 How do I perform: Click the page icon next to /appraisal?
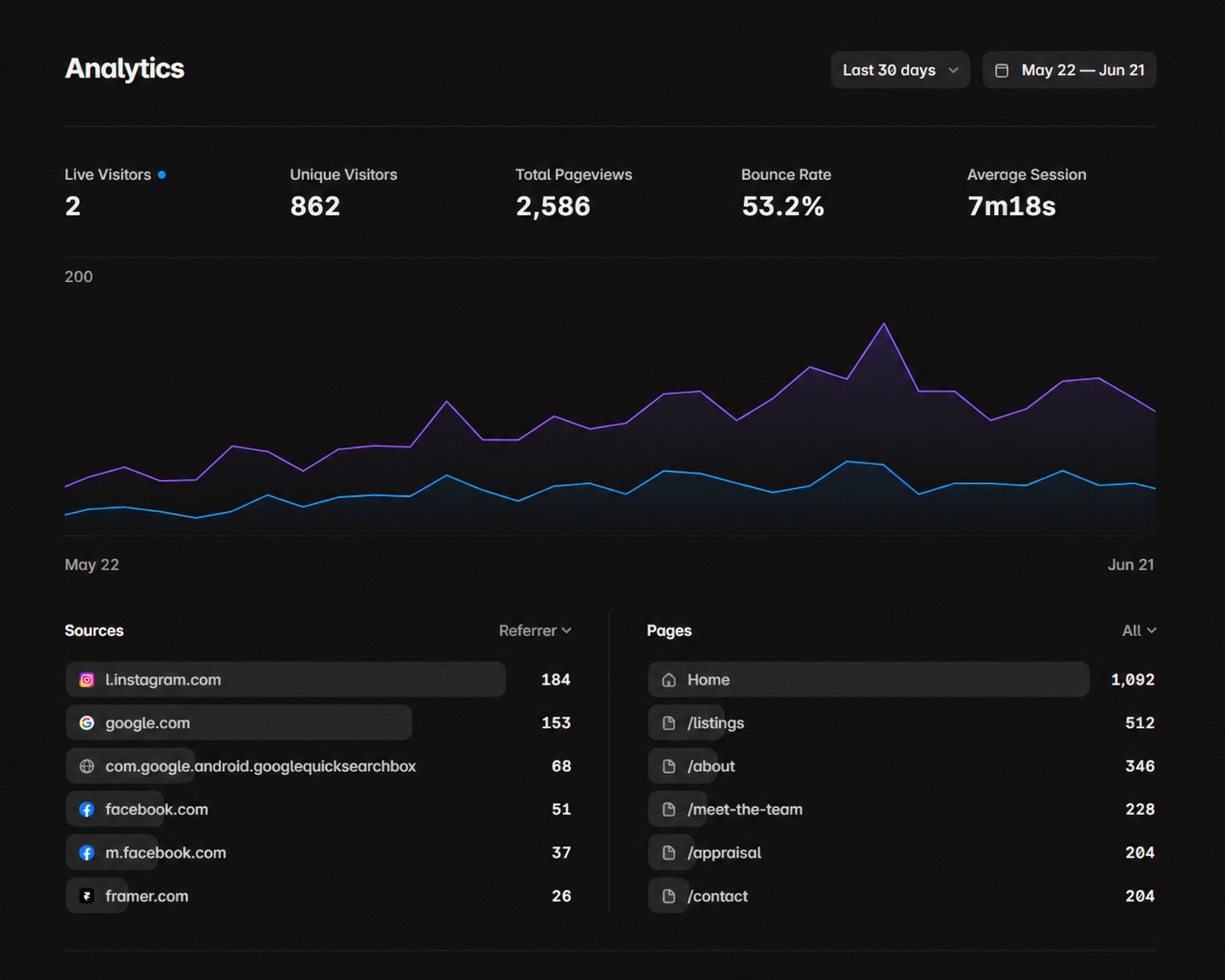tap(669, 852)
